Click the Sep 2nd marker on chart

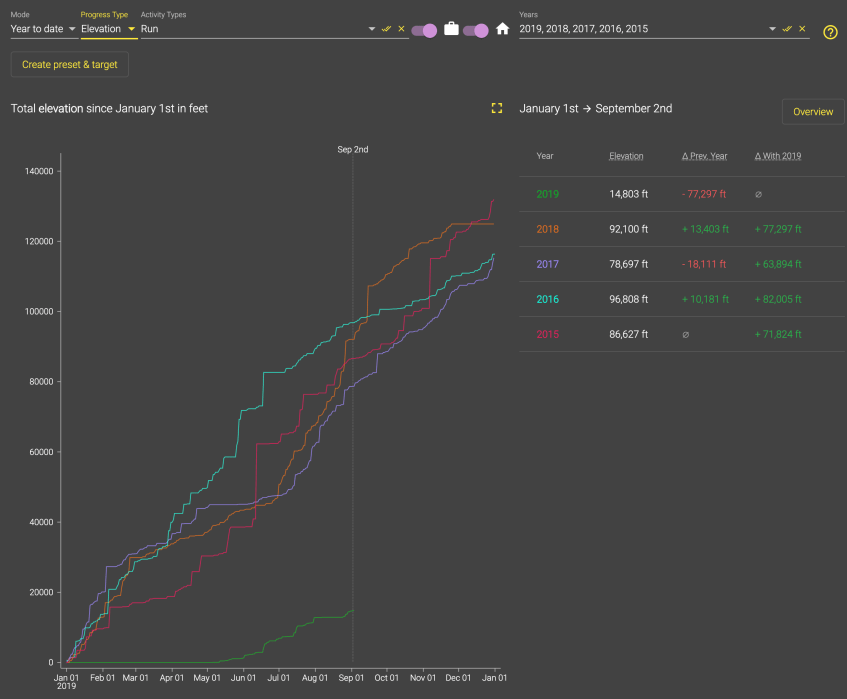pos(352,150)
